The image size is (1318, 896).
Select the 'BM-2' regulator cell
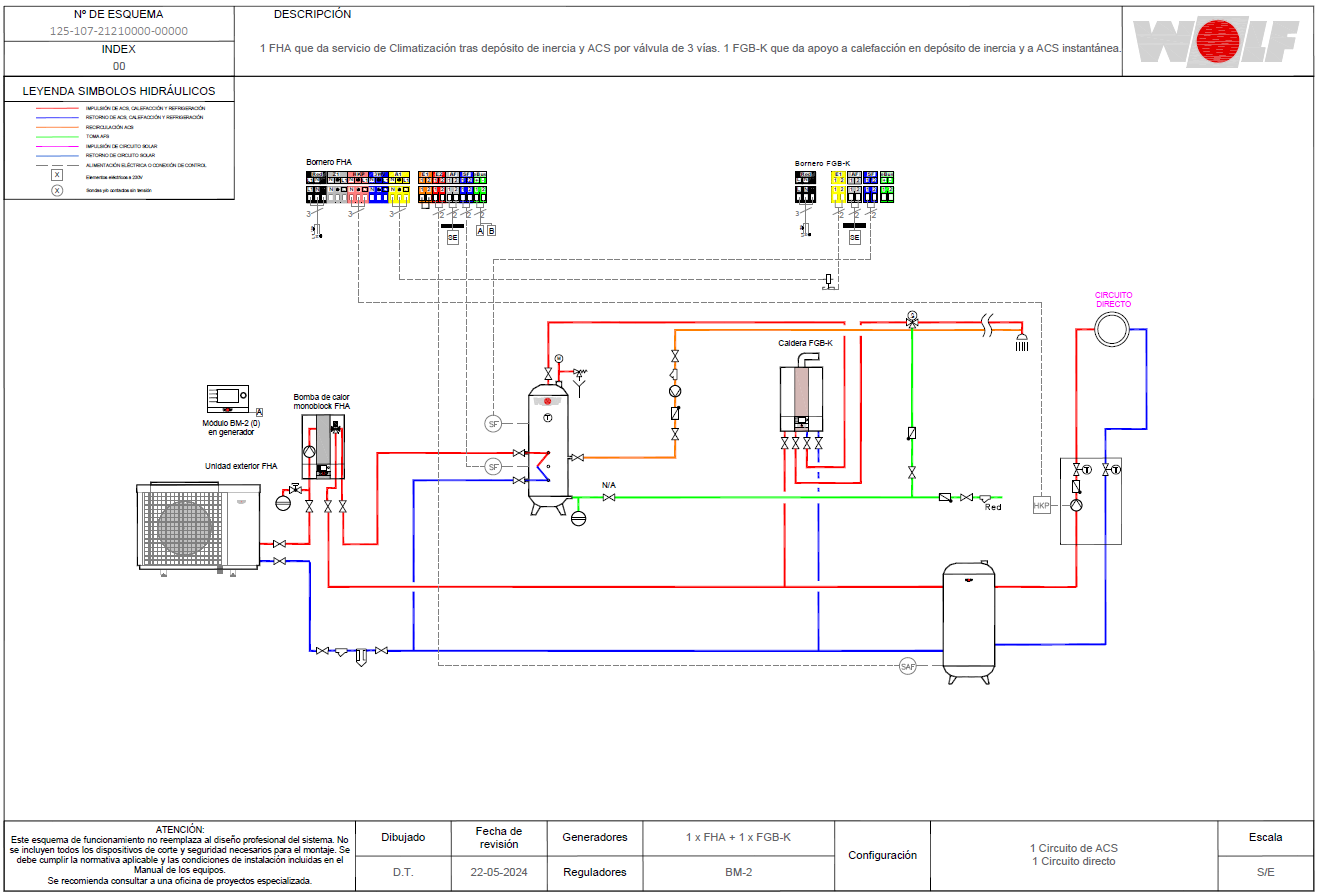738,872
